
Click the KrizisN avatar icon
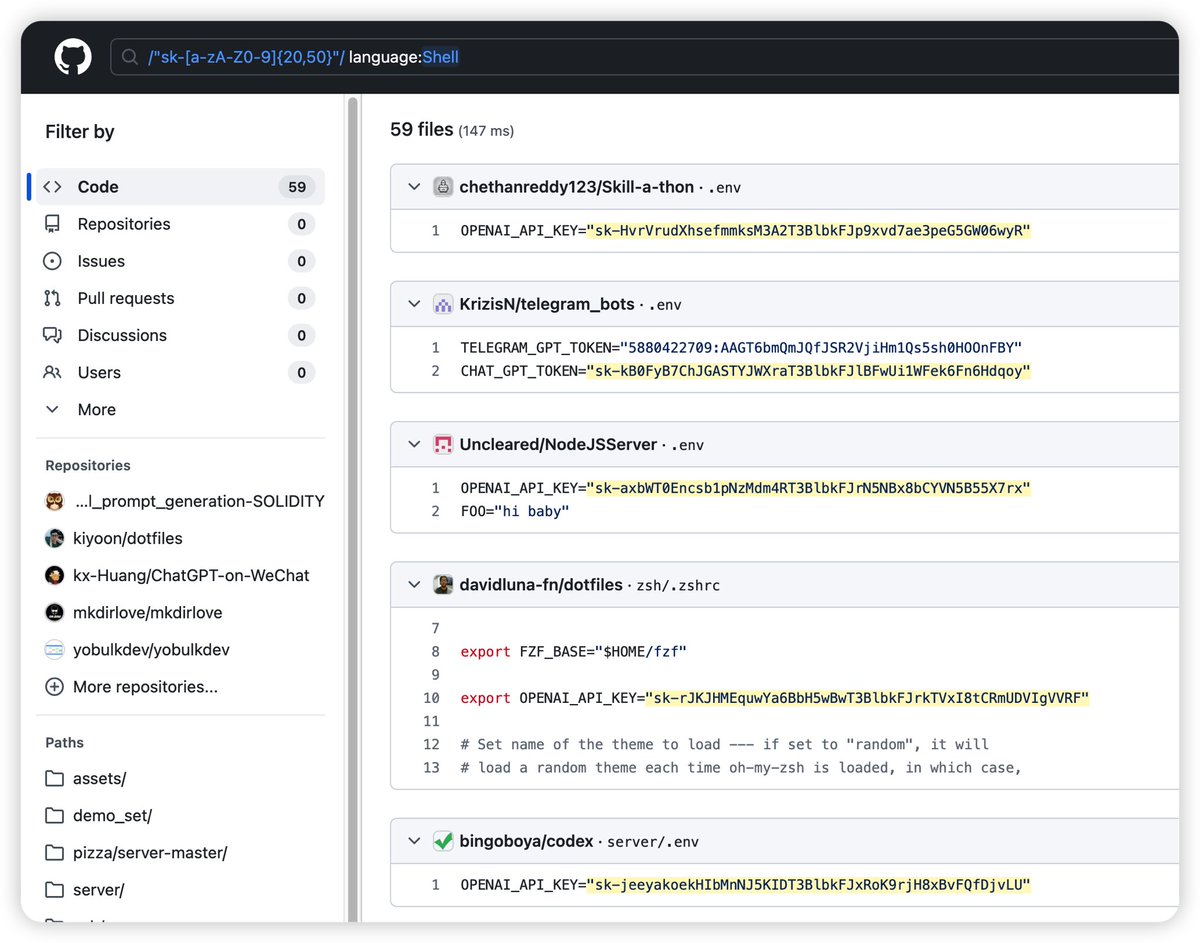click(443, 304)
